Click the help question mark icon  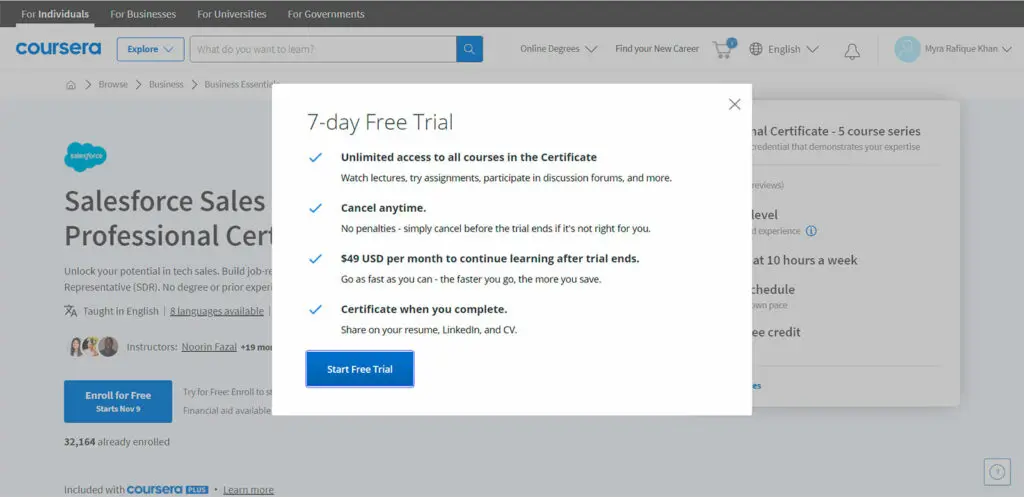pos(997,472)
